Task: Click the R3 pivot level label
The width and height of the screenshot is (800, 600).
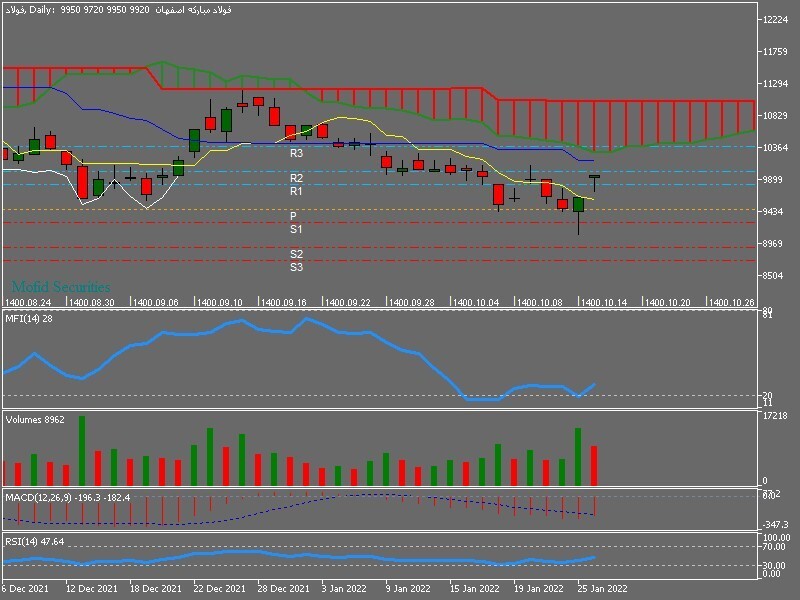Action: coord(296,153)
